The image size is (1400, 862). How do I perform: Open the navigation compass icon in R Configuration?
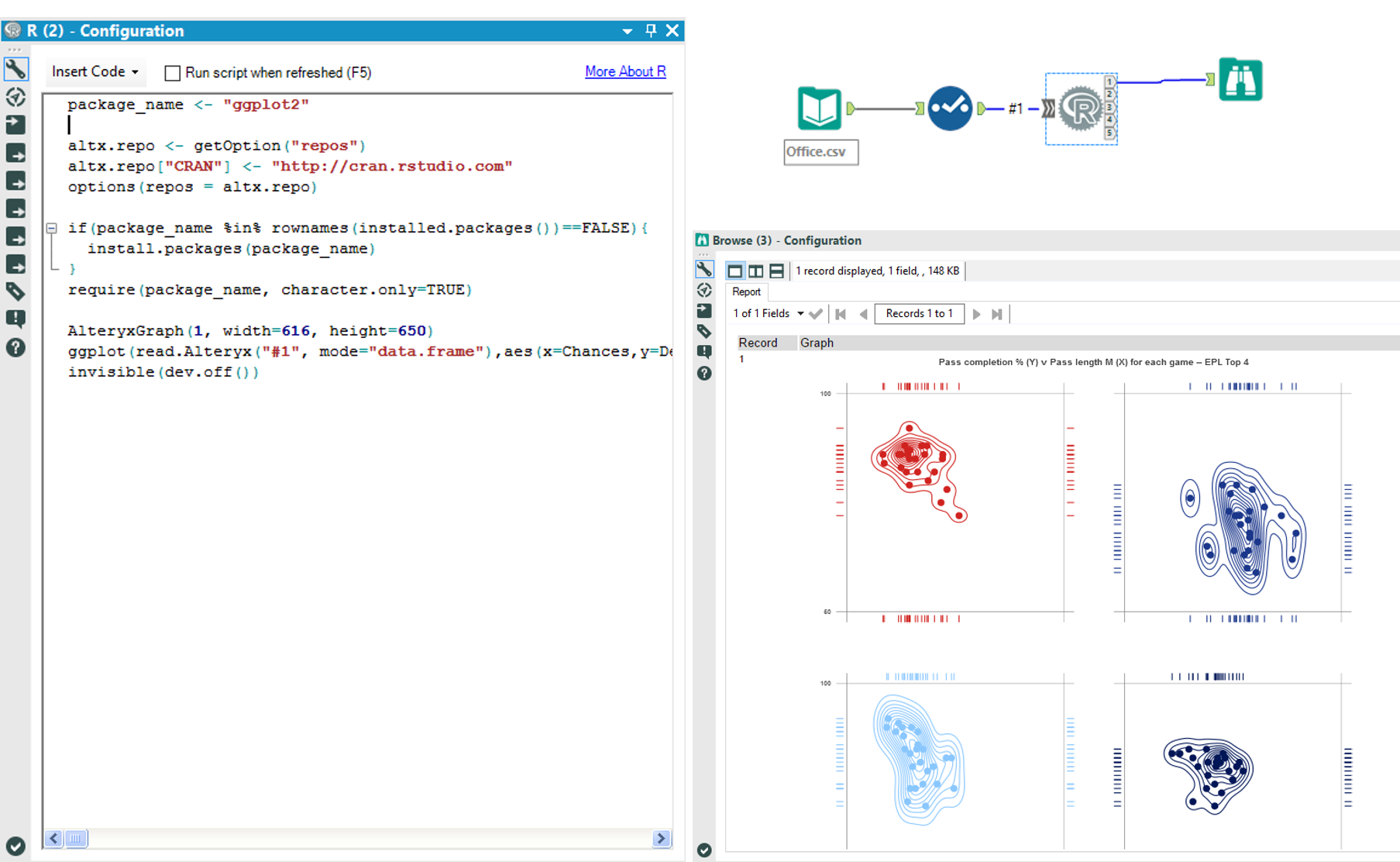15,97
